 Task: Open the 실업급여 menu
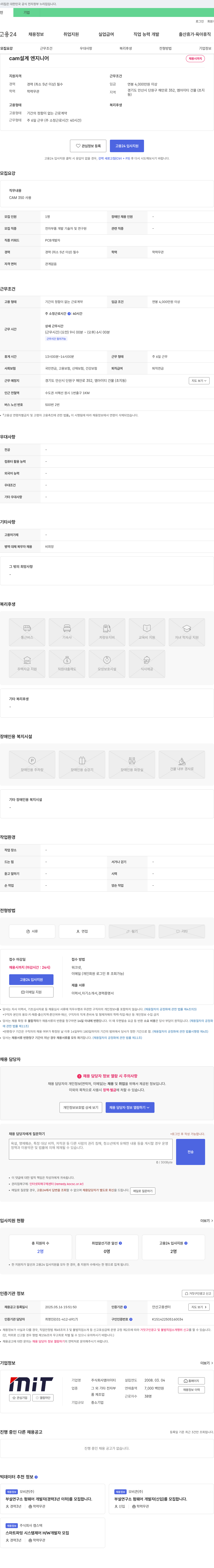106,34
